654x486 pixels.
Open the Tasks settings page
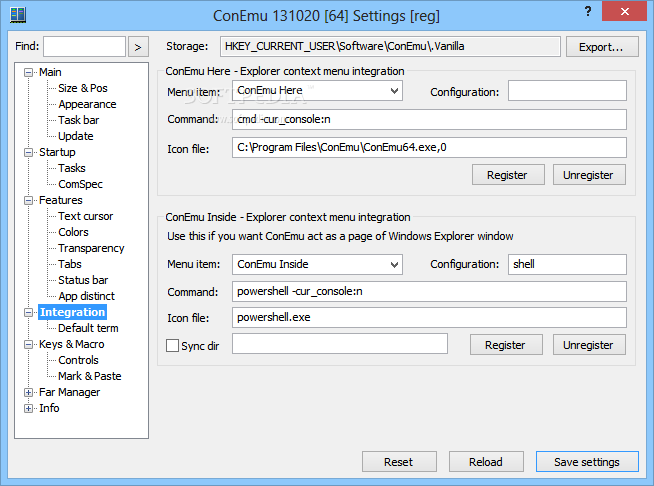coord(72,168)
